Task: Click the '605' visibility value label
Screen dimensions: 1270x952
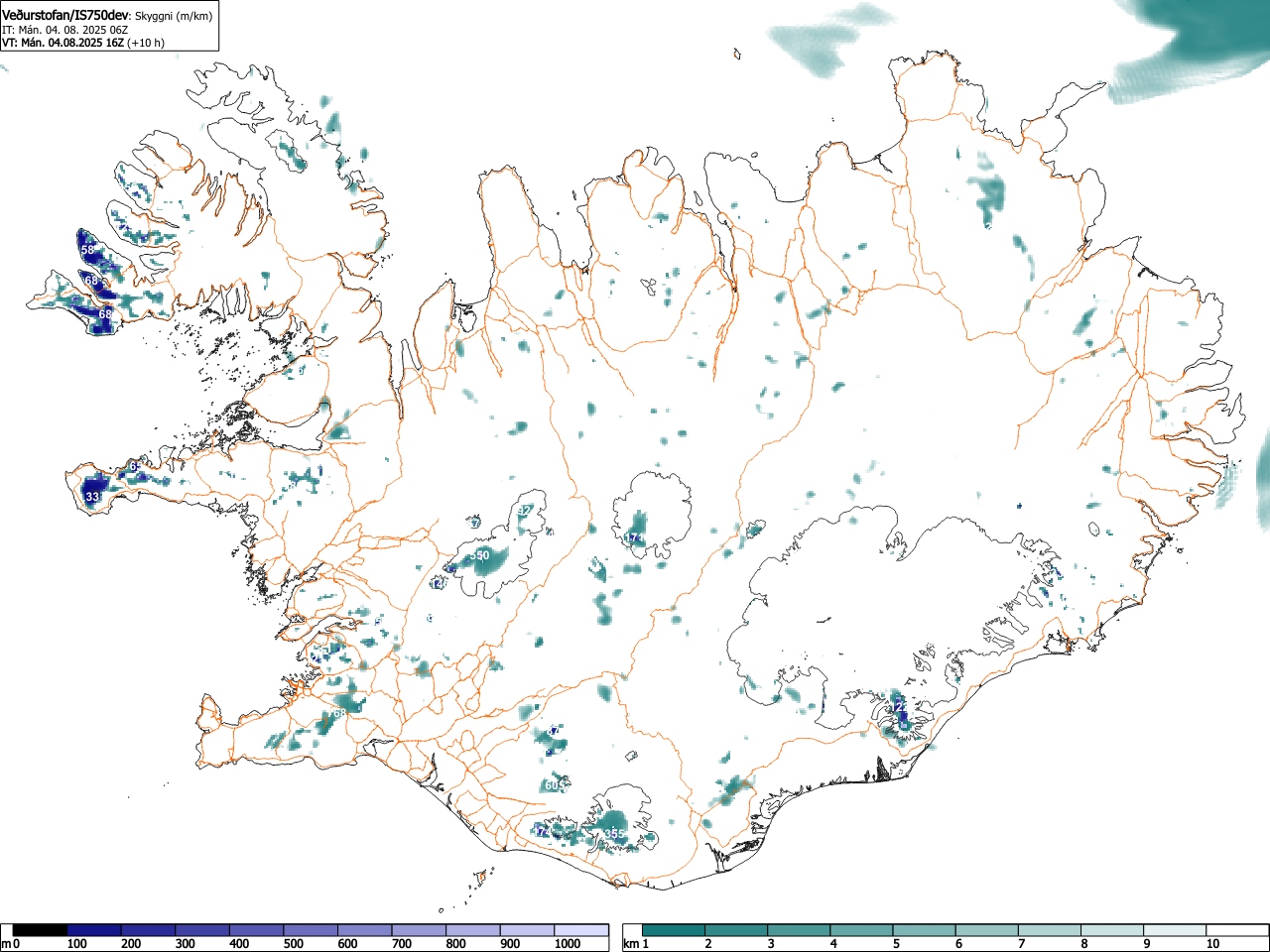Action: (555, 785)
